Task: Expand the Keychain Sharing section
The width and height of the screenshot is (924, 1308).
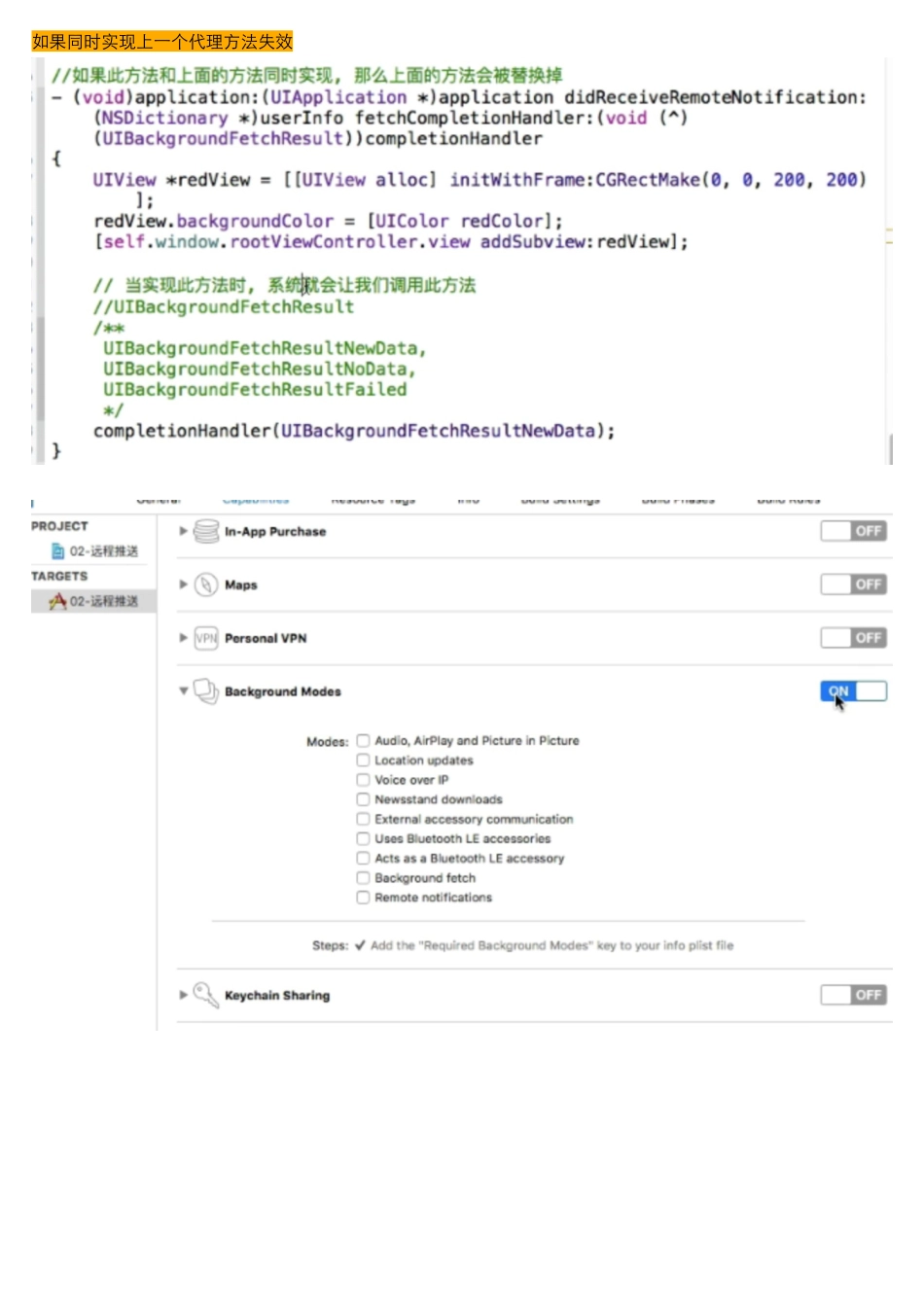Action: tap(183, 995)
